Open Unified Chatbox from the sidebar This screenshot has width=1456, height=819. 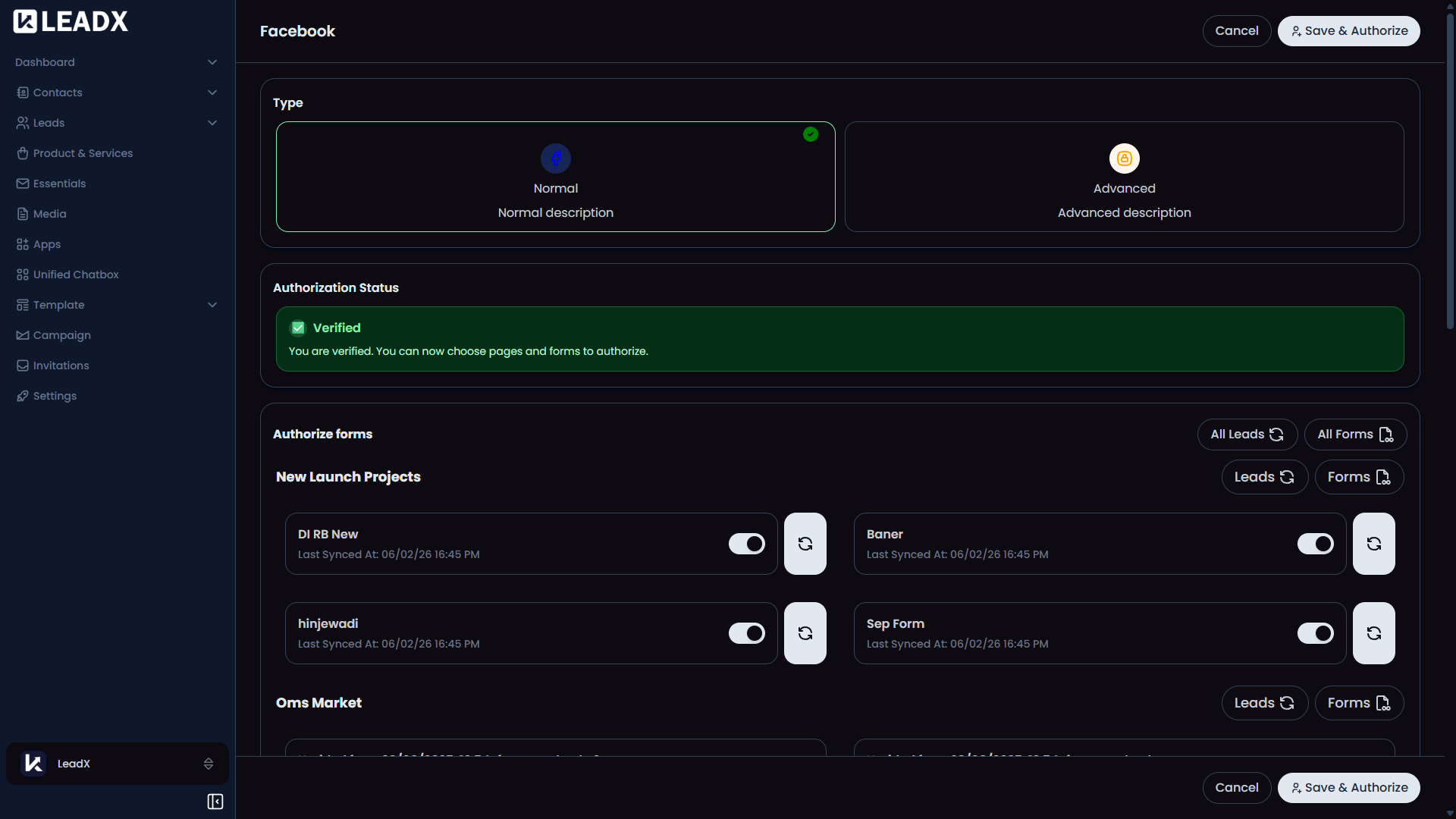click(x=76, y=274)
